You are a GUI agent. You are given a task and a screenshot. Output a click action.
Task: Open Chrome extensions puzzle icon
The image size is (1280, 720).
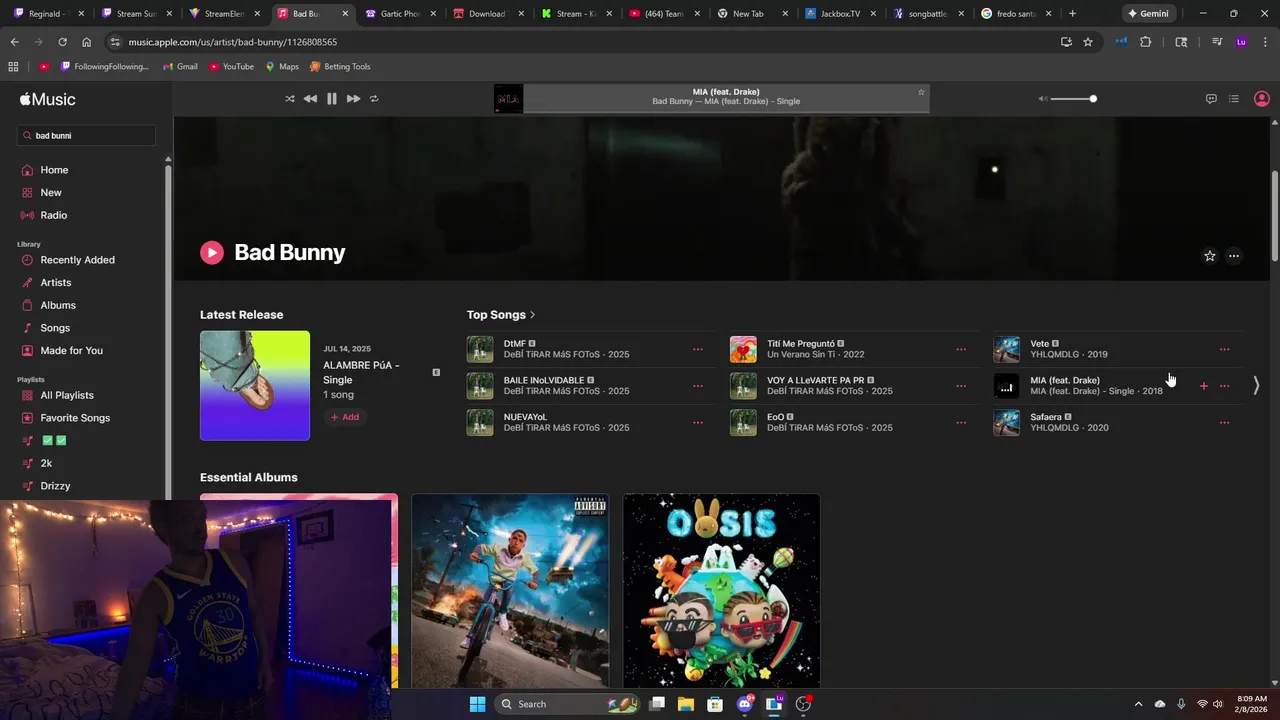pos(1146,42)
